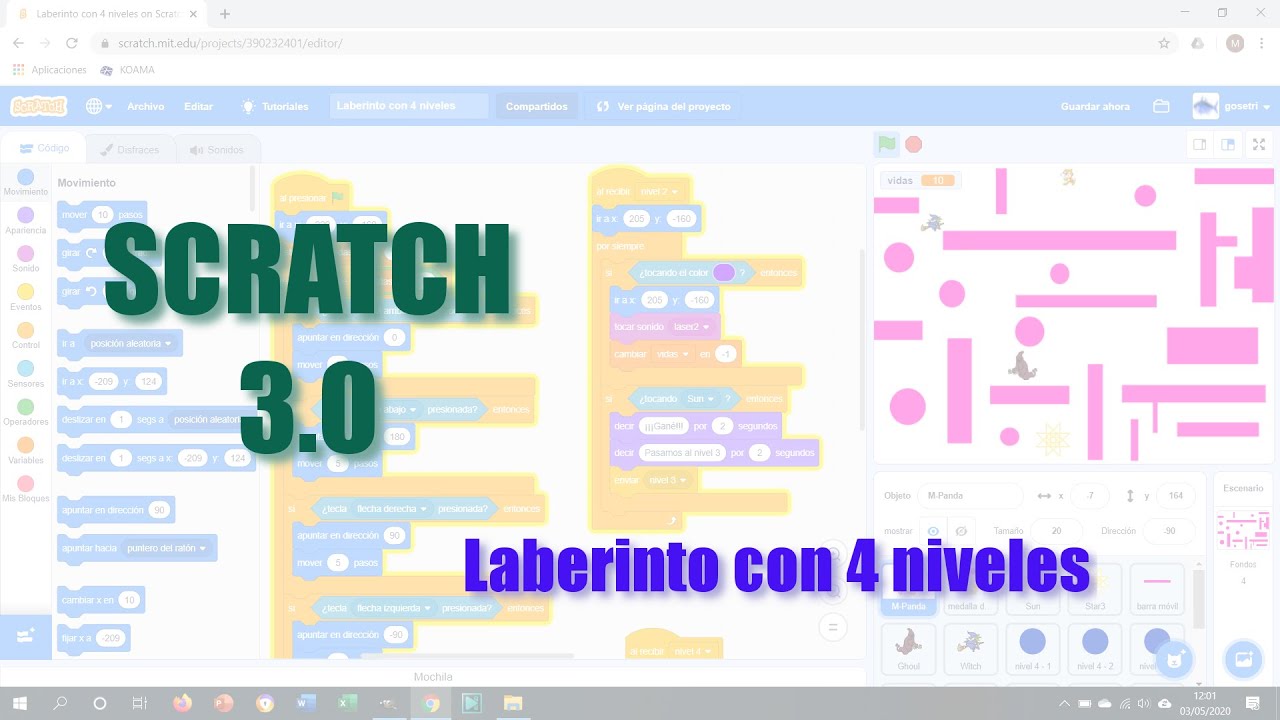Open the 'Sun' dropdown in tocando block
1280x720 pixels.
701,398
